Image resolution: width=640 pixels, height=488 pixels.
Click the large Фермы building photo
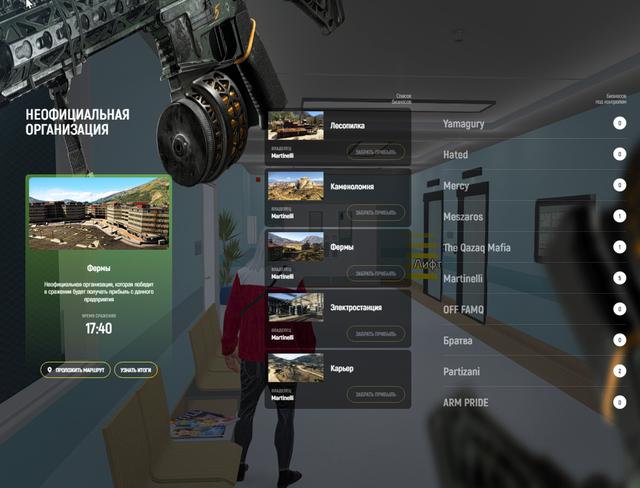pyautogui.click(x=99, y=213)
